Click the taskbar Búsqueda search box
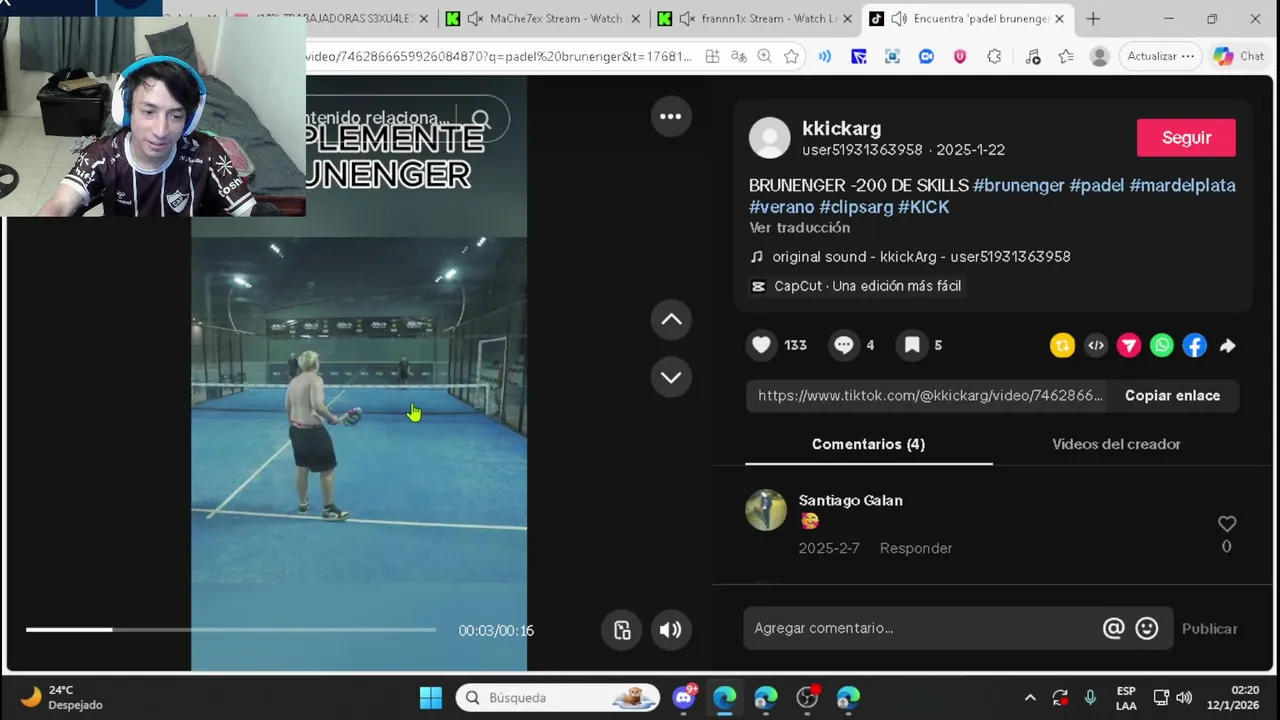 coord(558,698)
